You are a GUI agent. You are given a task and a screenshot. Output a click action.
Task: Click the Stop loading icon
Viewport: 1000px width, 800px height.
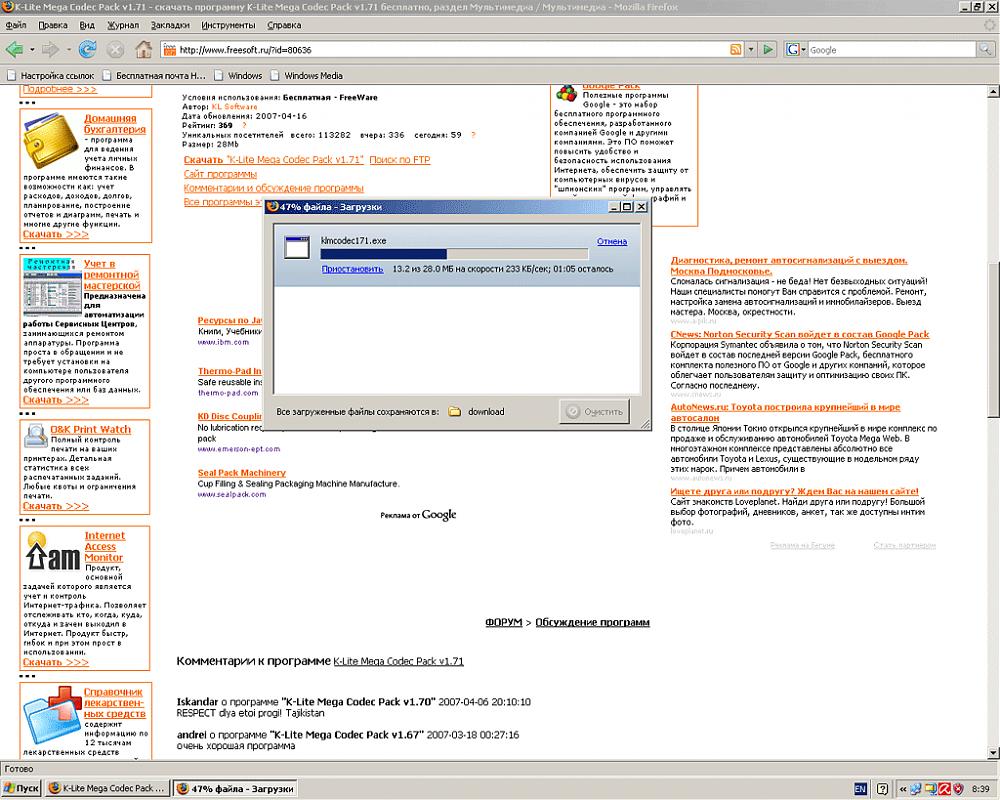click(115, 49)
